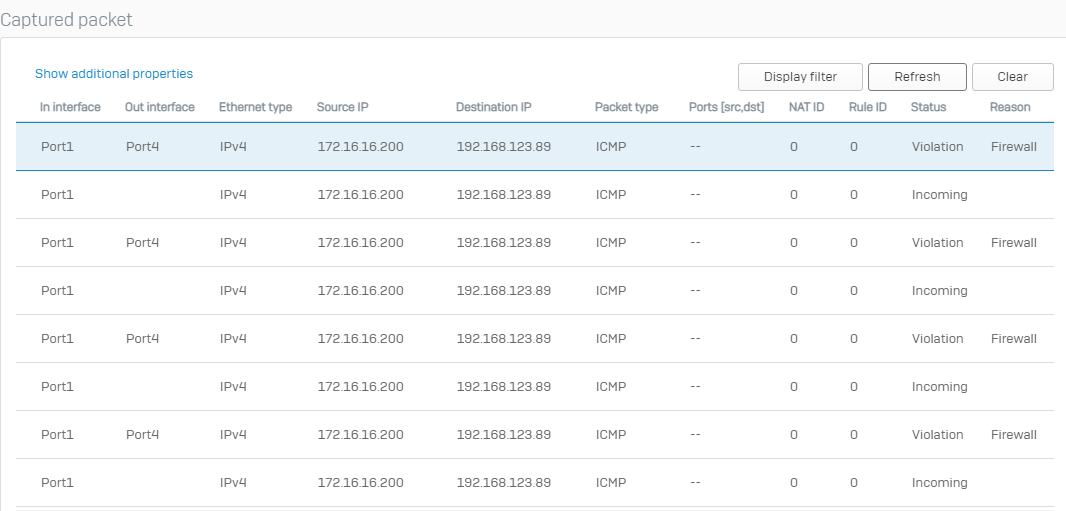Click the Packet type column header

pyautogui.click(x=627, y=107)
